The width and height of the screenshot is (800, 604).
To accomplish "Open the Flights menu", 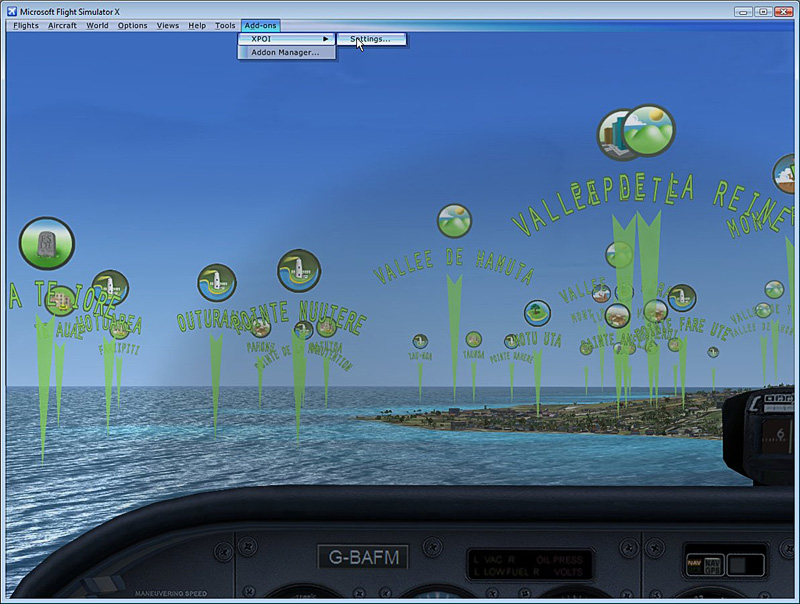I will click(26, 25).
